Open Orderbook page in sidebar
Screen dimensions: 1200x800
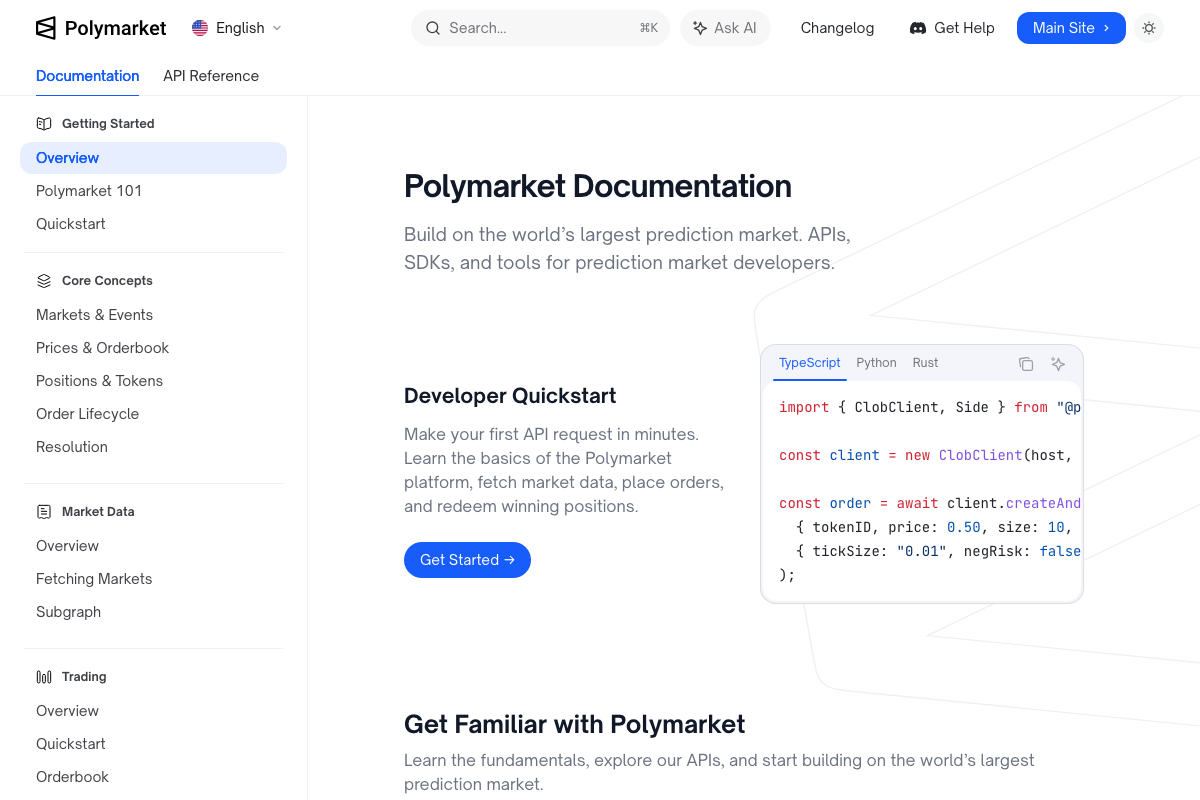click(153, 777)
